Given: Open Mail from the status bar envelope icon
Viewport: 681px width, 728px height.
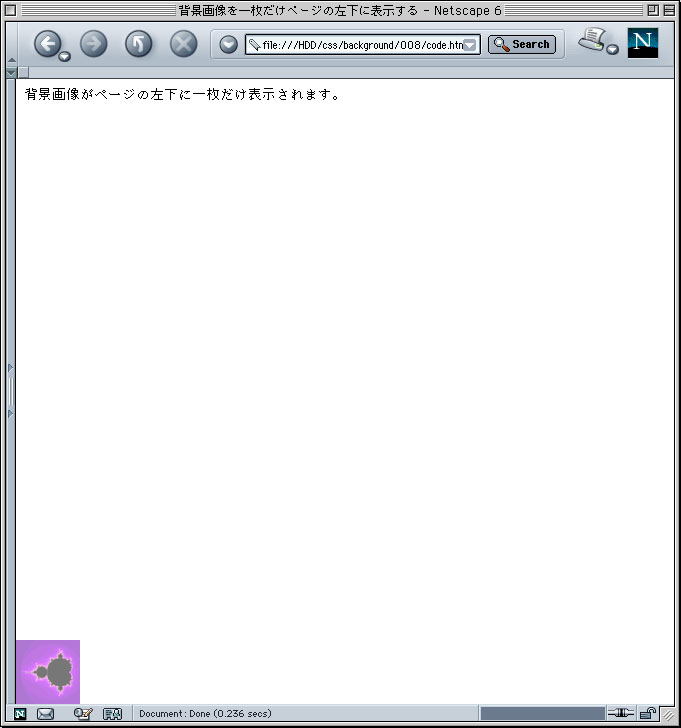Looking at the screenshot, I should point(46,714).
